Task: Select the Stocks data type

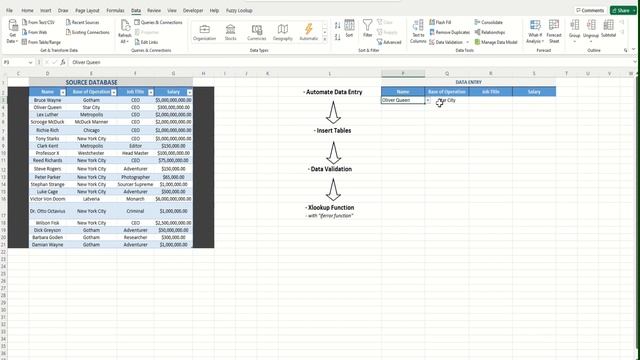Action: pos(231,32)
